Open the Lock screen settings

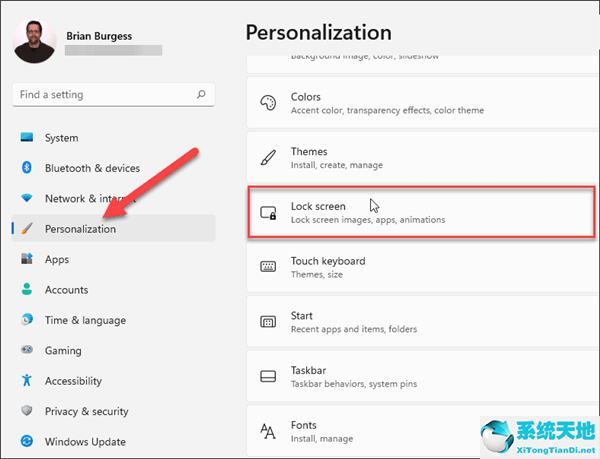(x=418, y=212)
